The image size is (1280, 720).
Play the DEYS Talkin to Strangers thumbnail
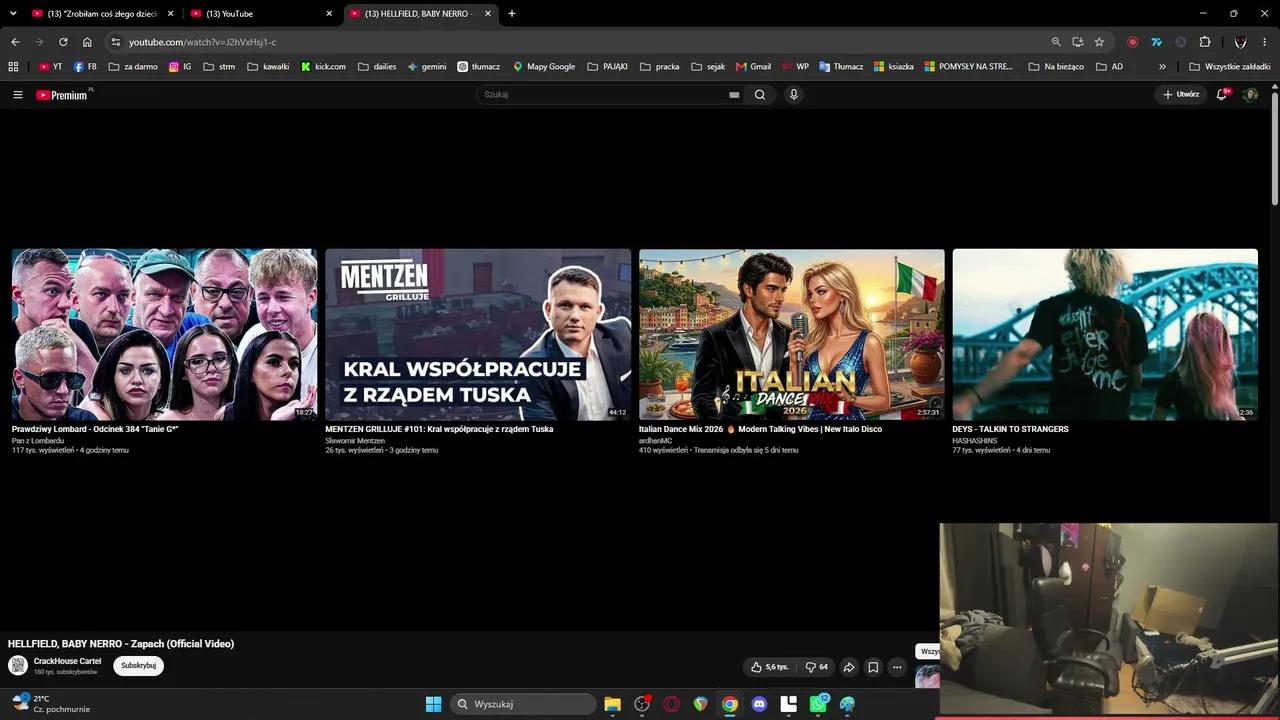pyautogui.click(x=1105, y=335)
